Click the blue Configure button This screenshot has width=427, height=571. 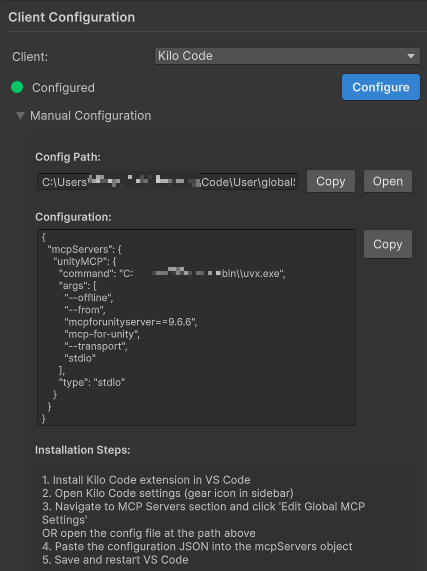pos(380,87)
